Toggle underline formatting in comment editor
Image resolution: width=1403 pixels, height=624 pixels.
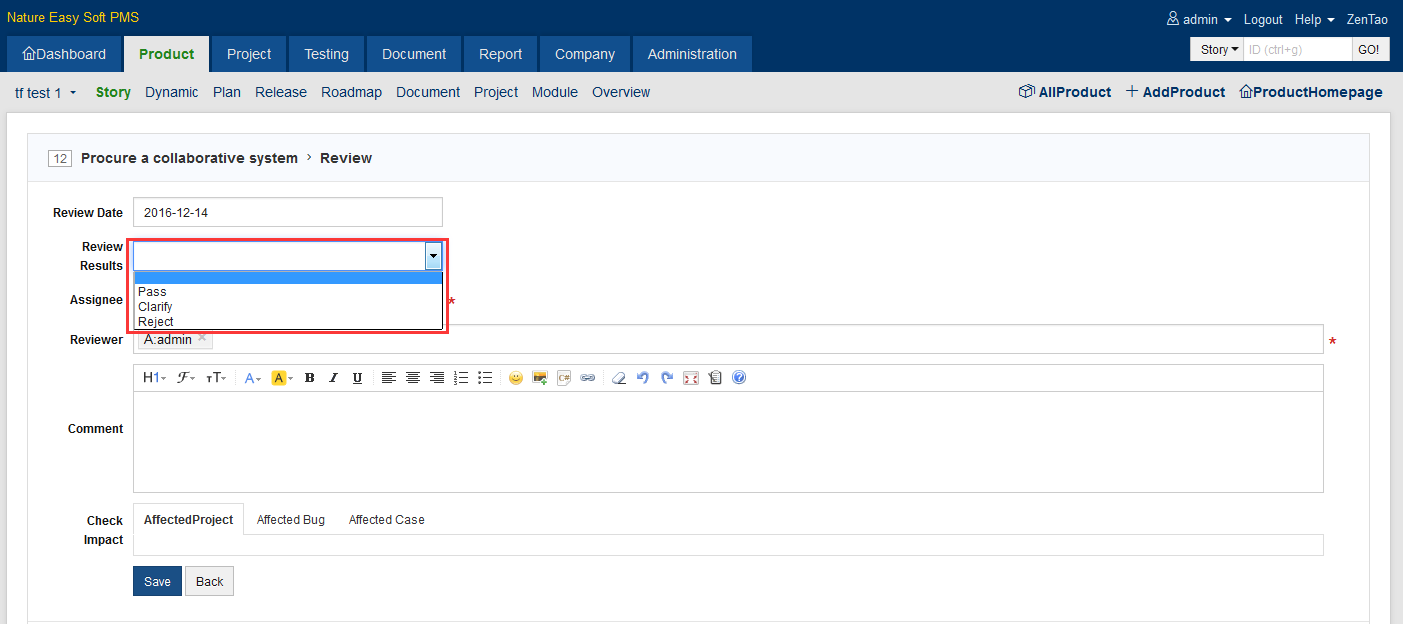(x=357, y=378)
